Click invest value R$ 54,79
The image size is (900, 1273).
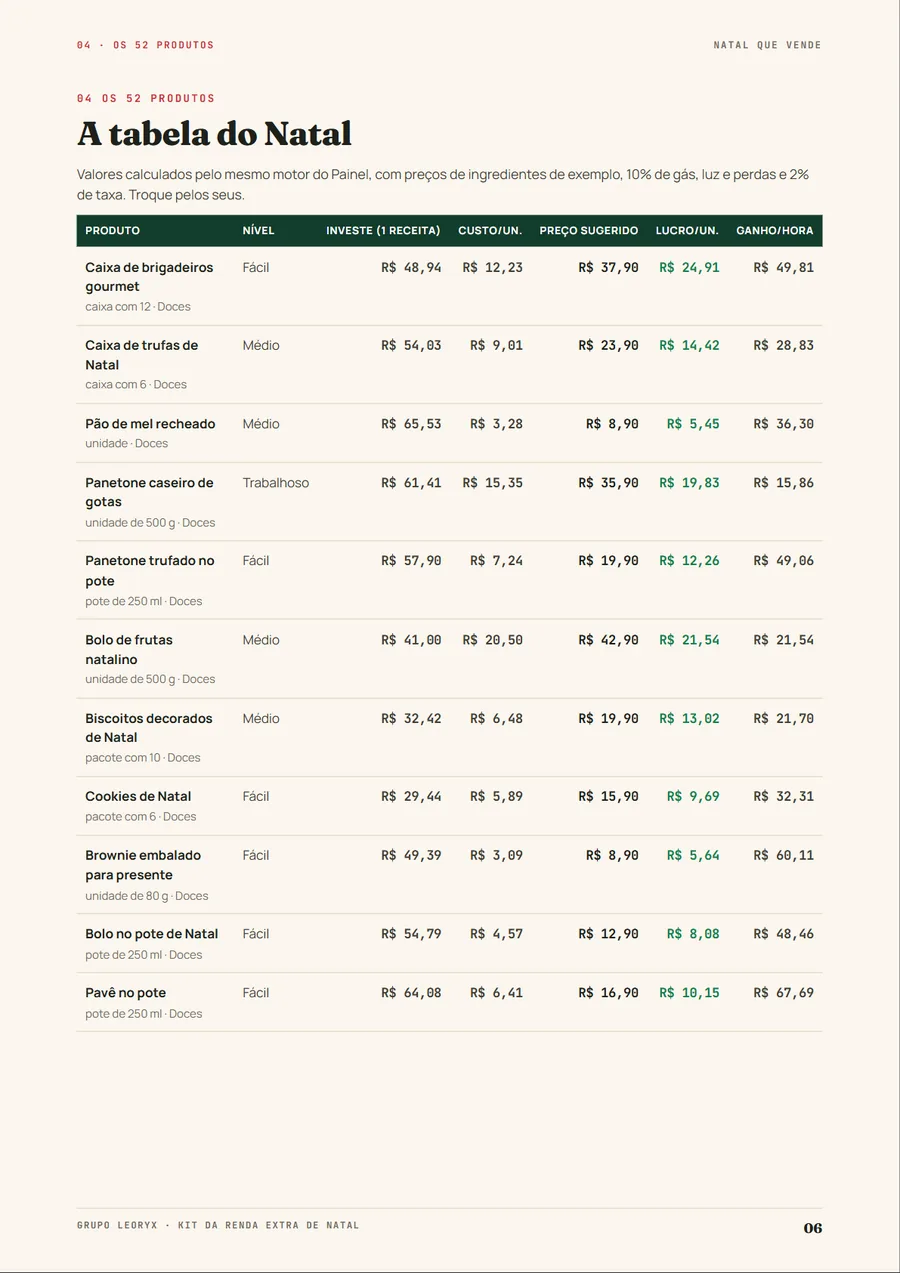tap(411, 934)
